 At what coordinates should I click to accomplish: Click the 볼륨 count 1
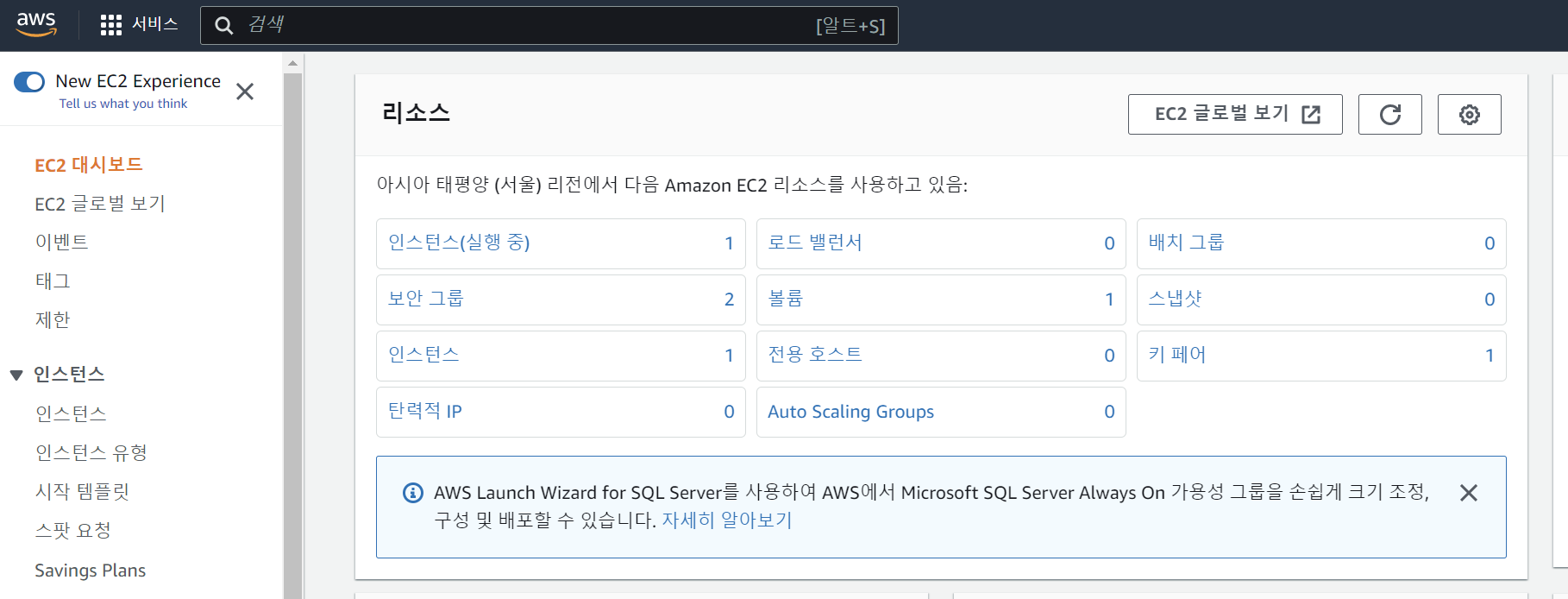click(1109, 299)
